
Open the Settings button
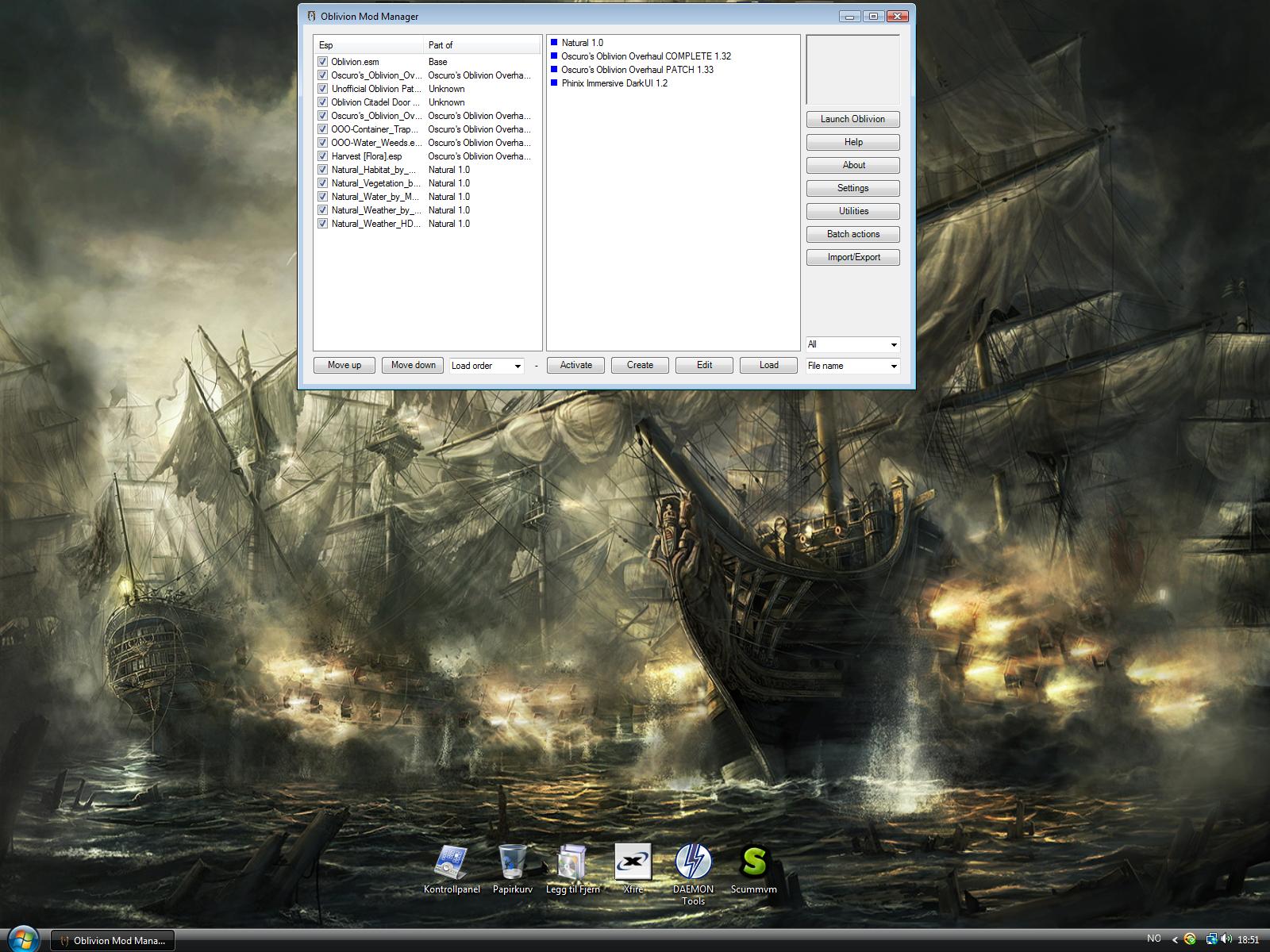pyautogui.click(x=852, y=188)
